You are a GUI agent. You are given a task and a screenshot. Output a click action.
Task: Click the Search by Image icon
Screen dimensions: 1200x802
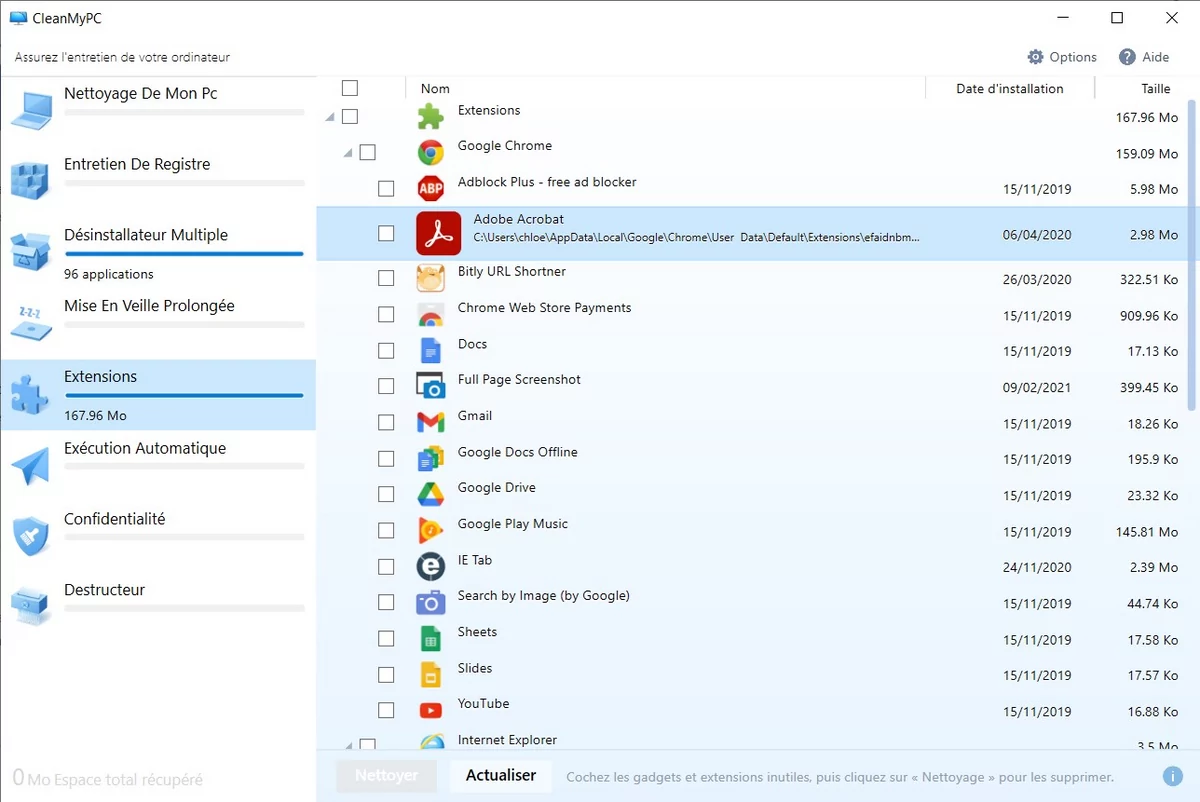point(431,602)
